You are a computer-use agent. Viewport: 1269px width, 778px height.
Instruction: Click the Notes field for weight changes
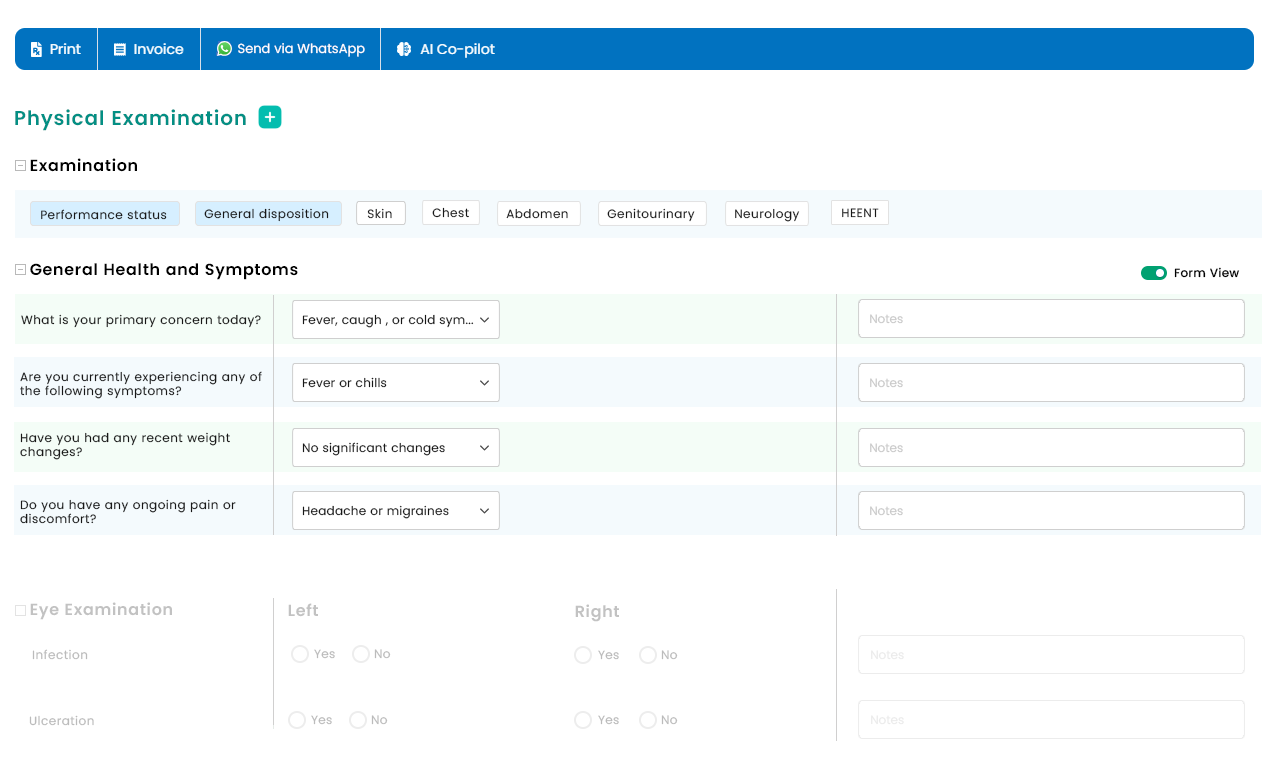pos(1050,448)
